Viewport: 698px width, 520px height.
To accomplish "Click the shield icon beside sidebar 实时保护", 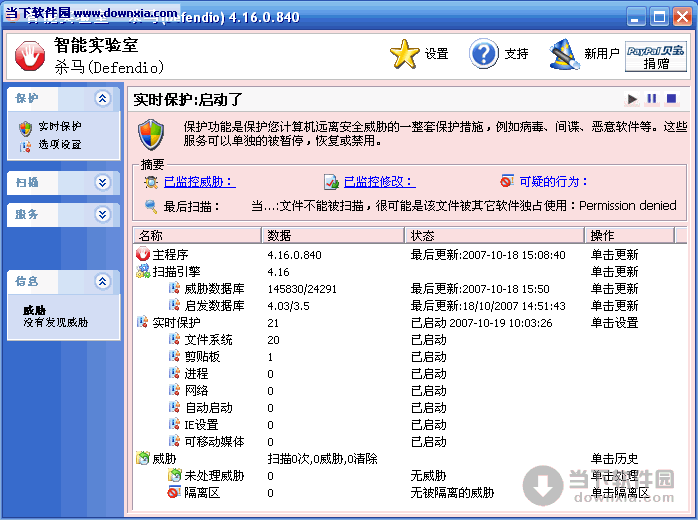I will pos(25,128).
